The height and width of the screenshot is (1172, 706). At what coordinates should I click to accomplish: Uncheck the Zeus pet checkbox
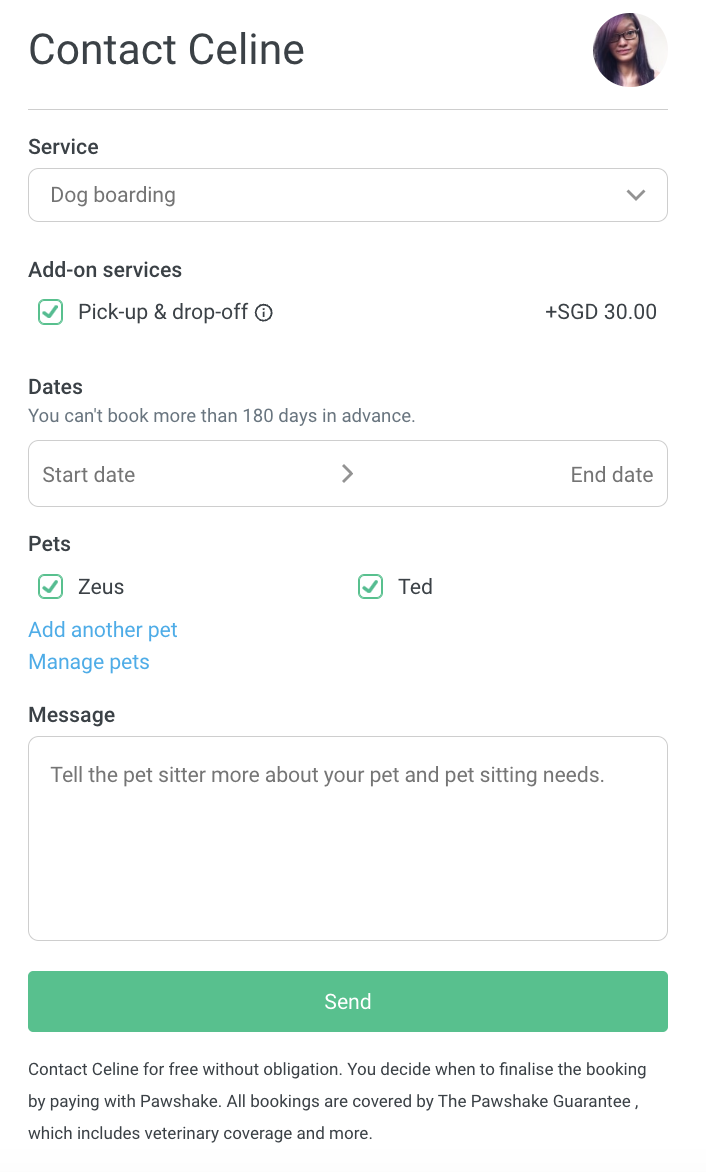51,587
